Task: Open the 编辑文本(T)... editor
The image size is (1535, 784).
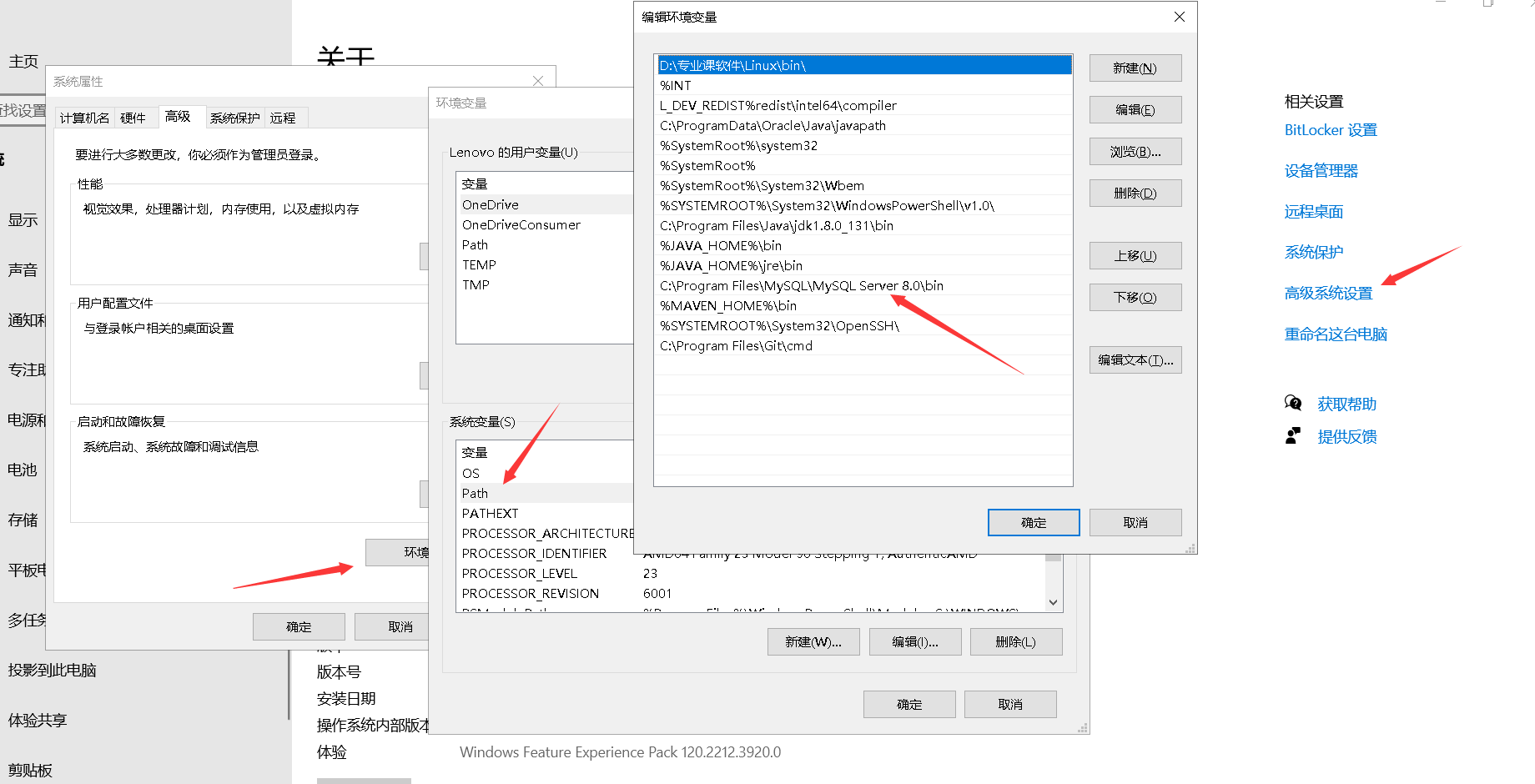Action: click(1135, 360)
